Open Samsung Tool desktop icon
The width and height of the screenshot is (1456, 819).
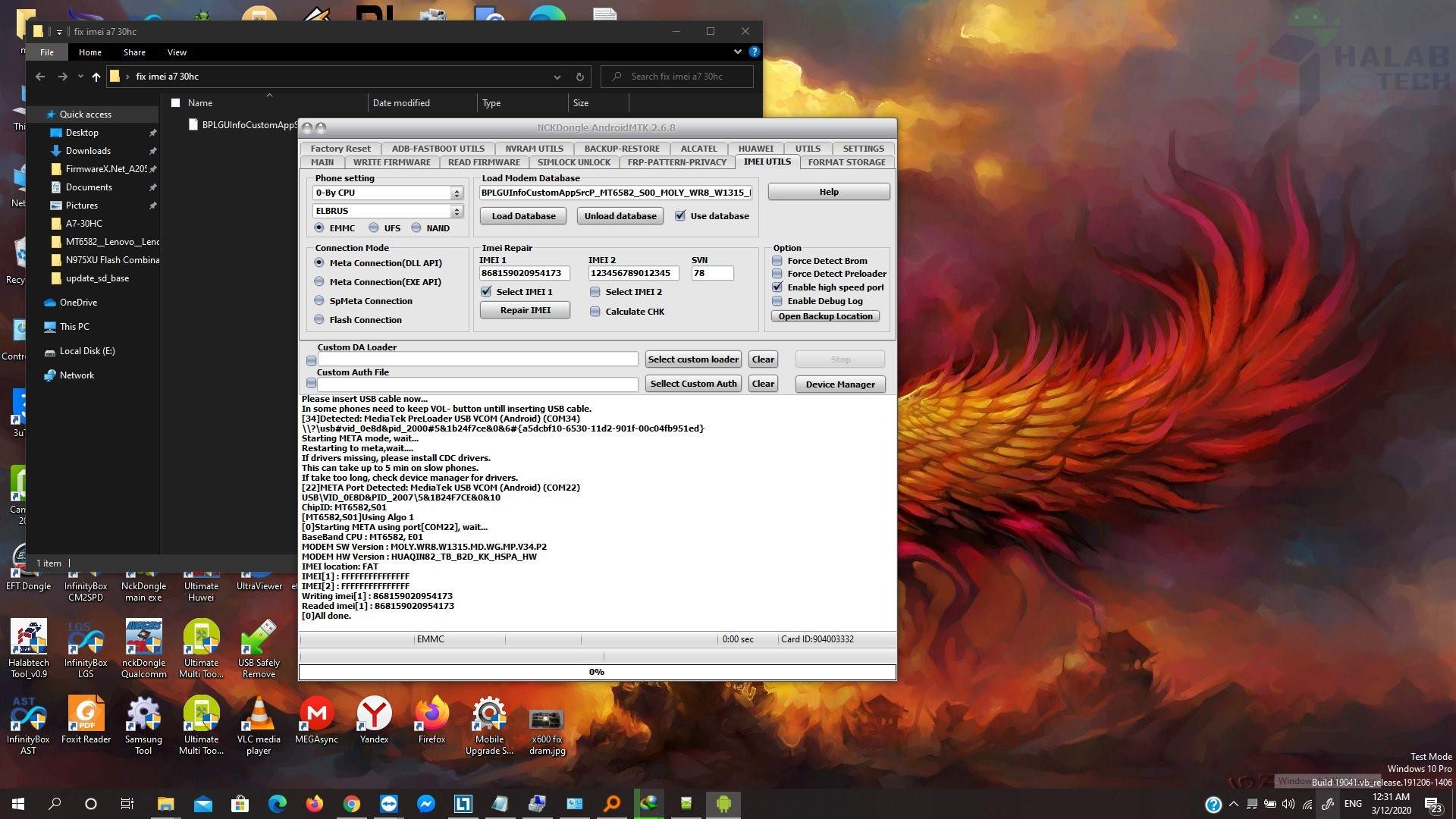pyautogui.click(x=143, y=725)
